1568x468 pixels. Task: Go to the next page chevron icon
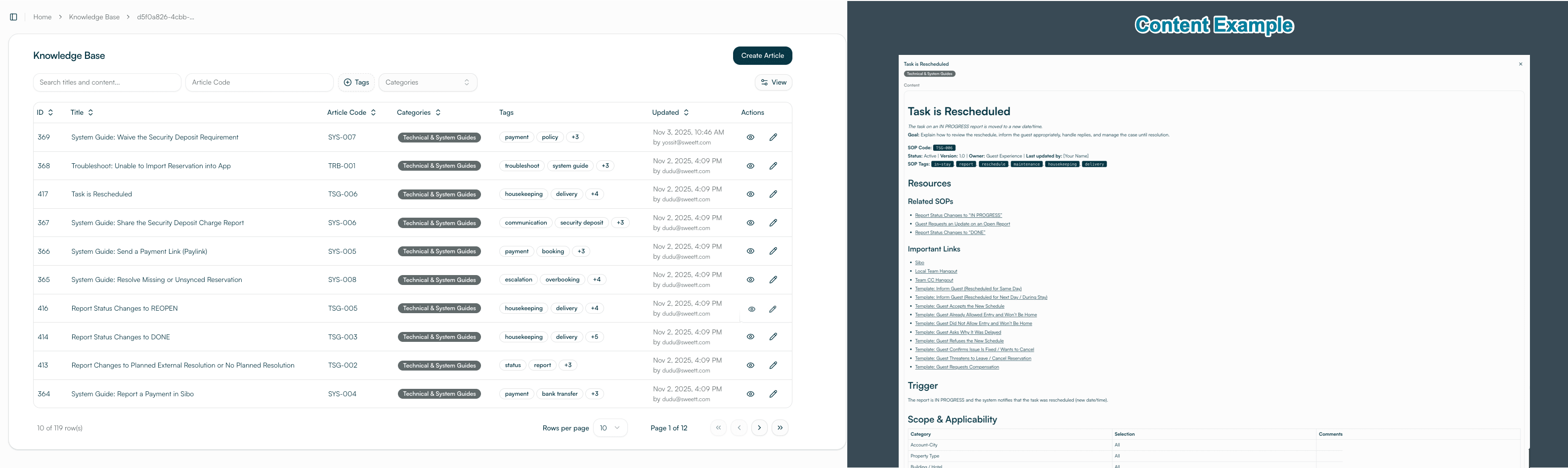point(759,427)
